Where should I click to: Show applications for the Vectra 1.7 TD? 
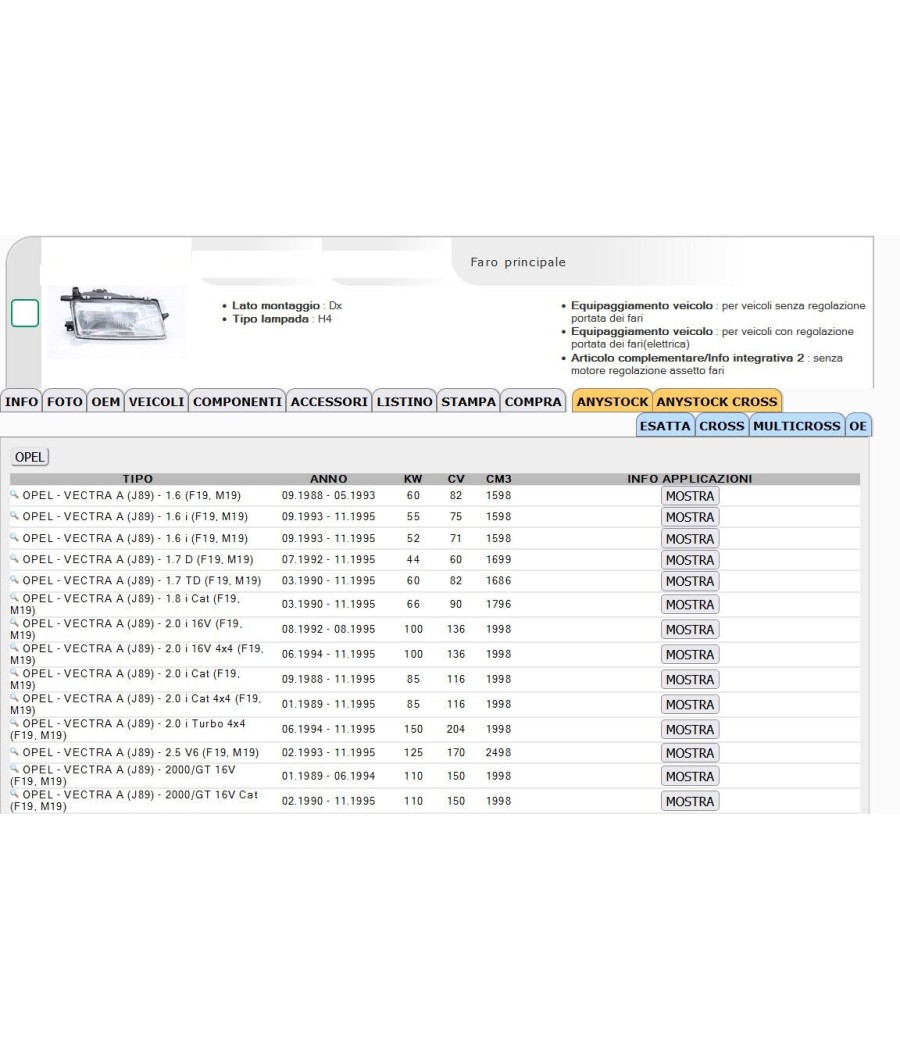point(690,581)
